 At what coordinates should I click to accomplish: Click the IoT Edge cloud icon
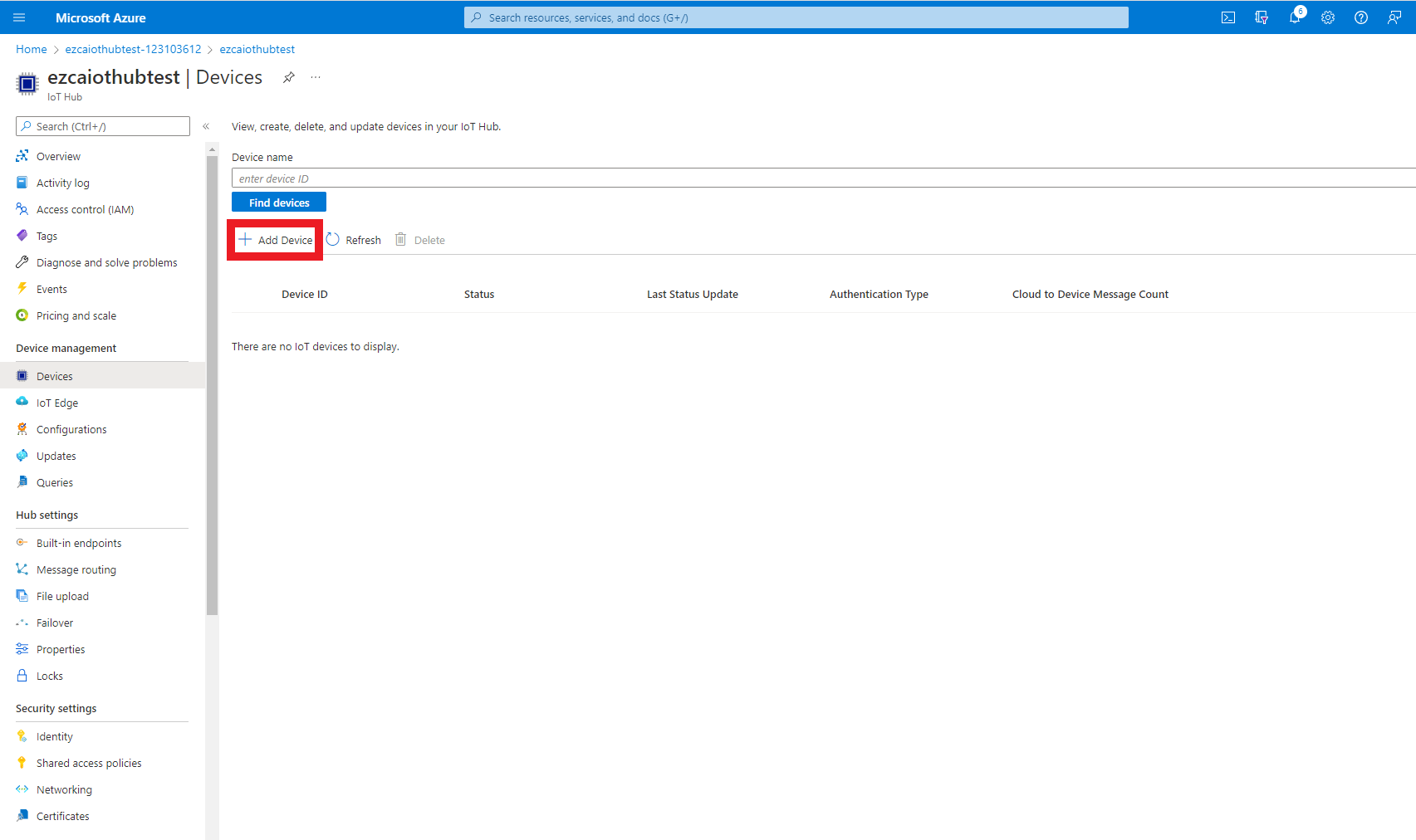pyautogui.click(x=22, y=403)
